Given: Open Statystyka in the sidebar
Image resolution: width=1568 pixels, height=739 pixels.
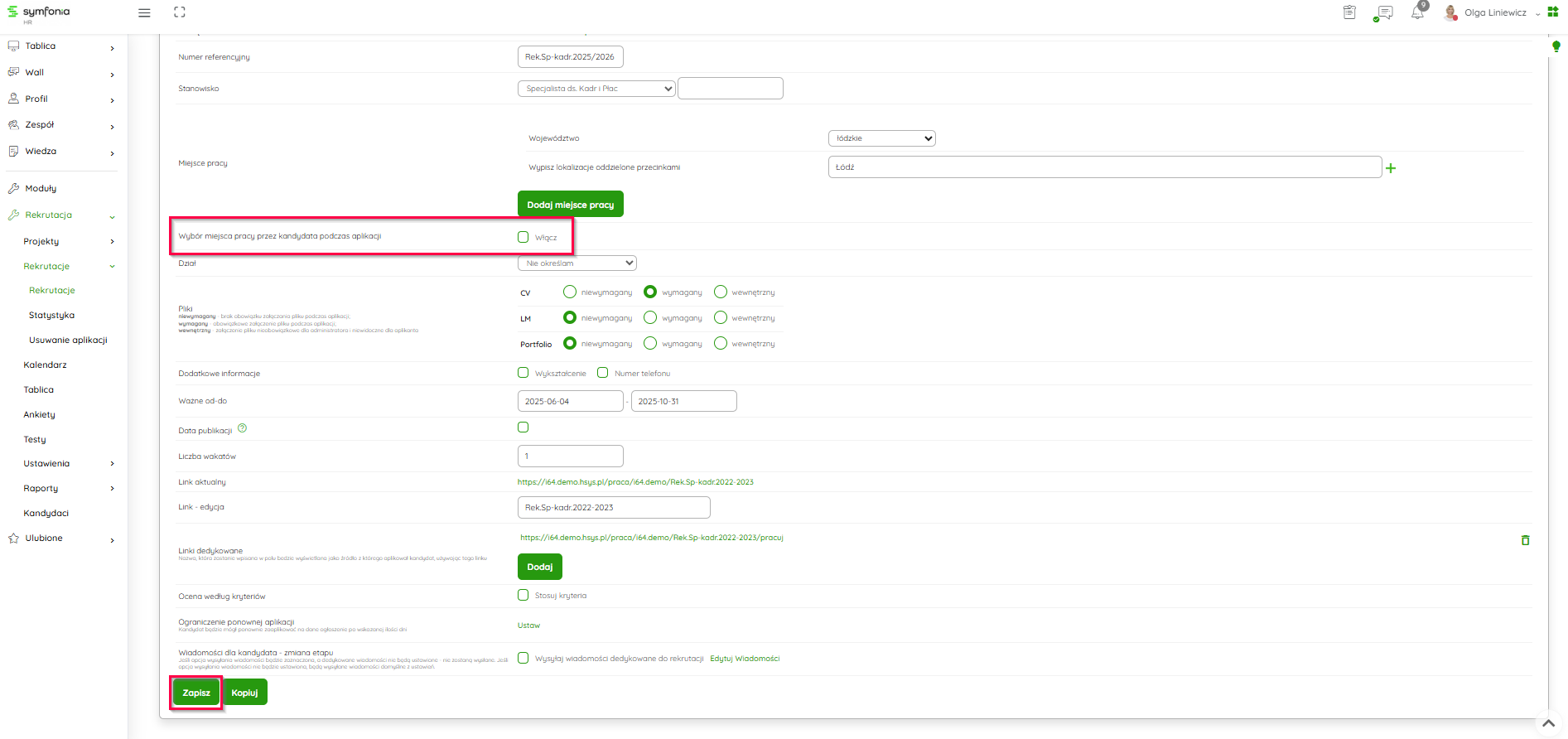Looking at the screenshot, I should point(51,316).
